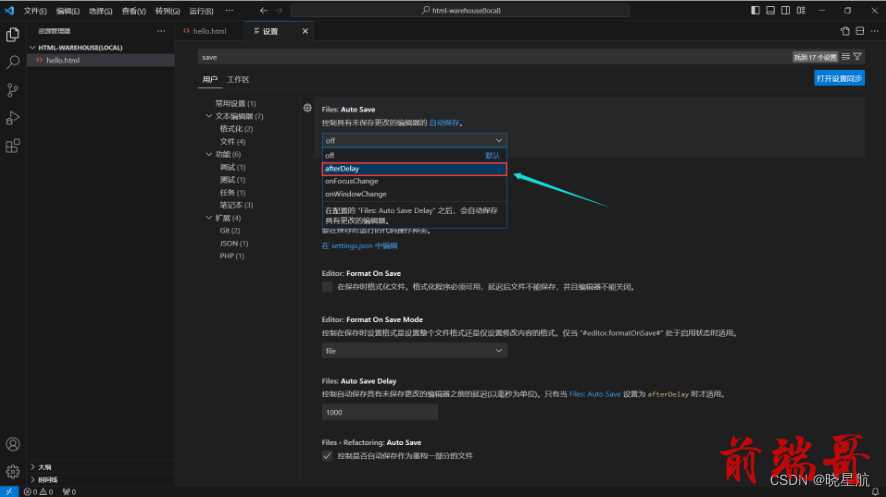
Task: Click errors and warnings status item
Action: point(38,492)
